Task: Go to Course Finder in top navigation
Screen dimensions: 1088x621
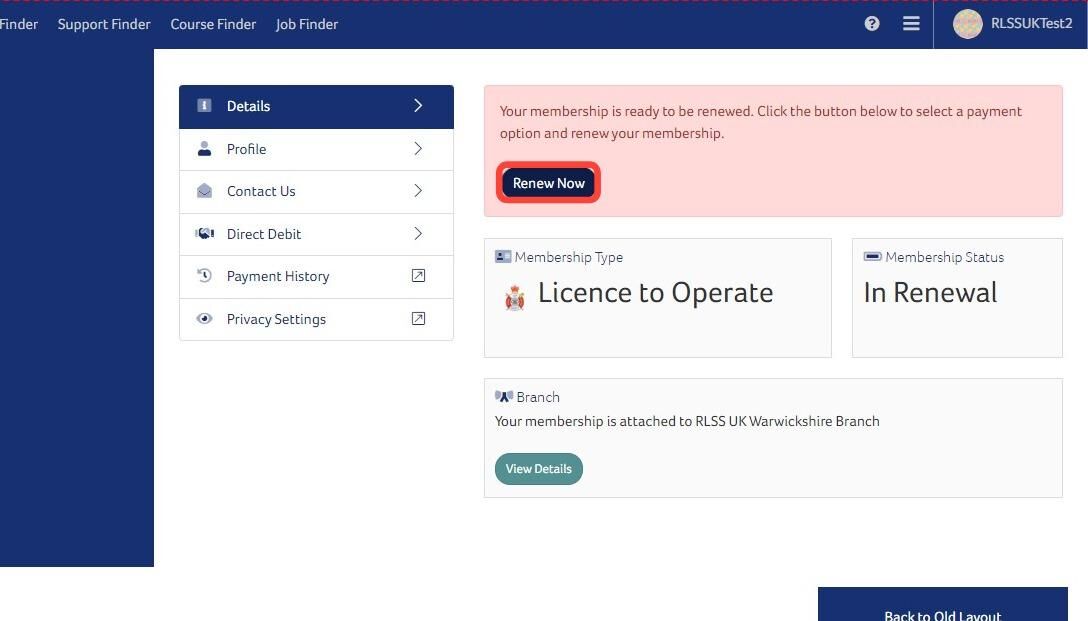Action: tap(213, 24)
